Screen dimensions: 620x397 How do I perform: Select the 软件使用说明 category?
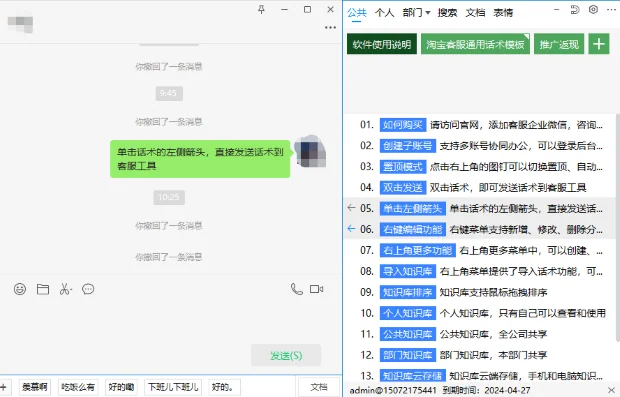pyautogui.click(x=382, y=44)
